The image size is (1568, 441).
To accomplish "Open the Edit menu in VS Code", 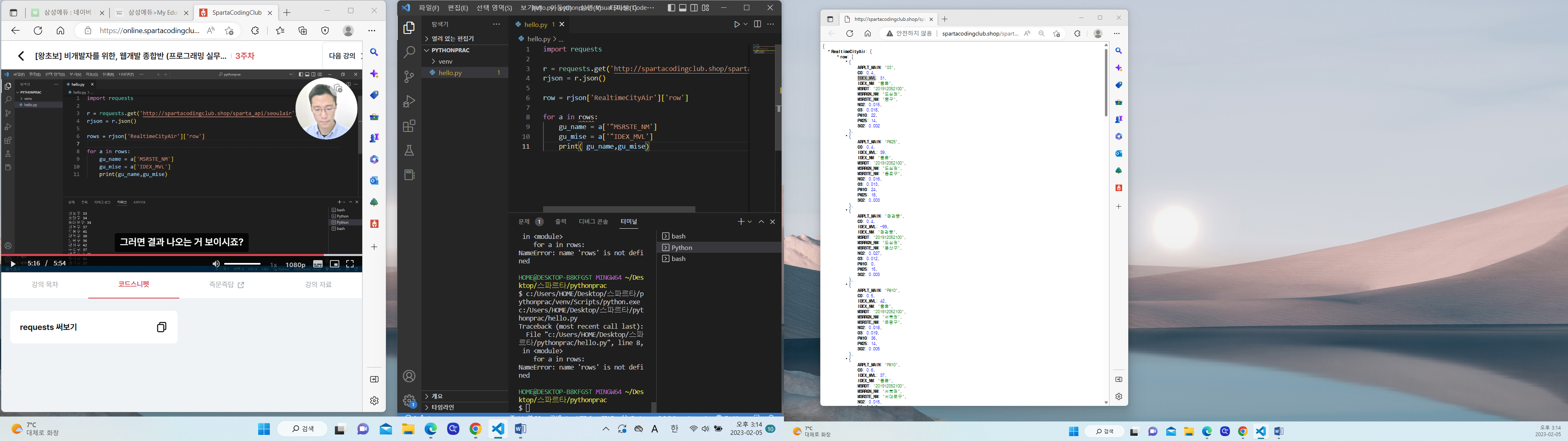I will click(x=458, y=8).
